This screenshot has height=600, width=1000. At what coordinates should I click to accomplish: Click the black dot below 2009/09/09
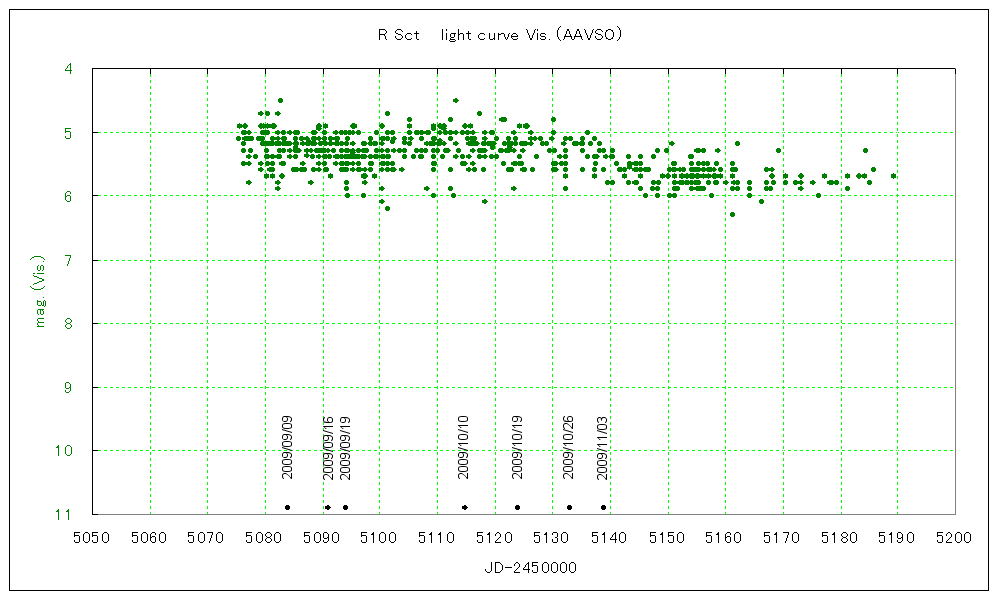pyautogui.click(x=287, y=507)
